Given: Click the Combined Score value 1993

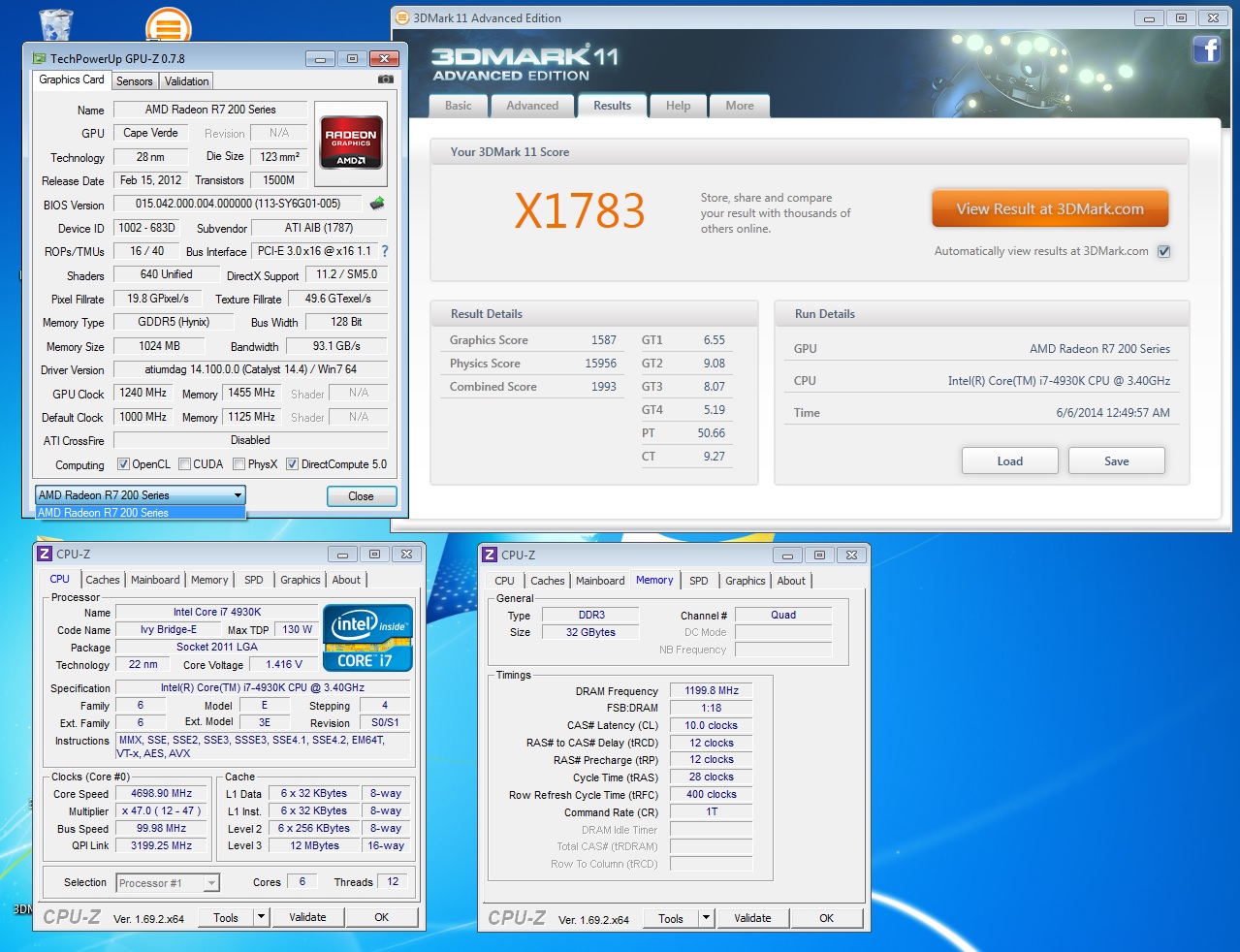Looking at the screenshot, I should [604, 387].
